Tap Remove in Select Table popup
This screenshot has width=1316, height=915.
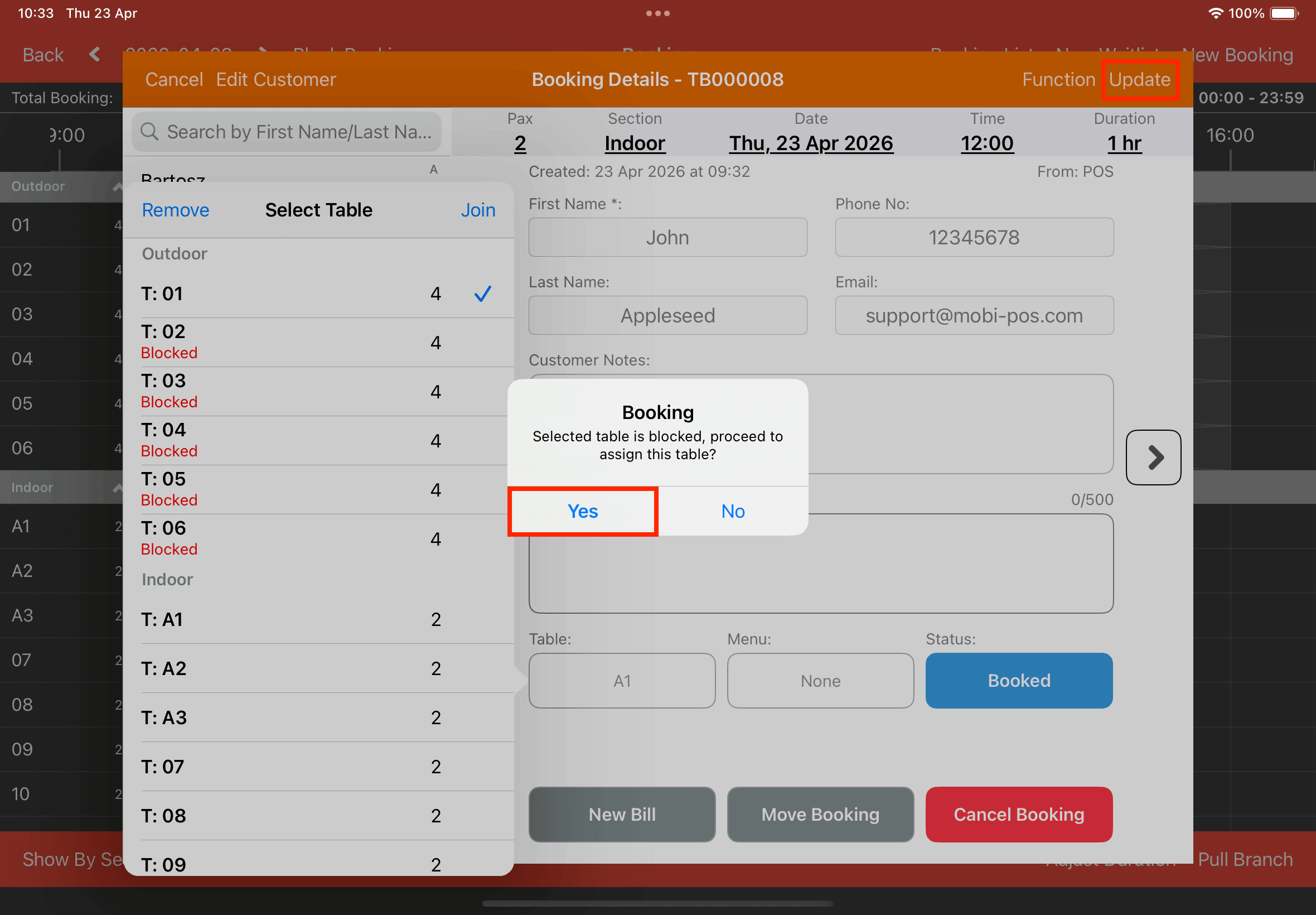(x=175, y=210)
